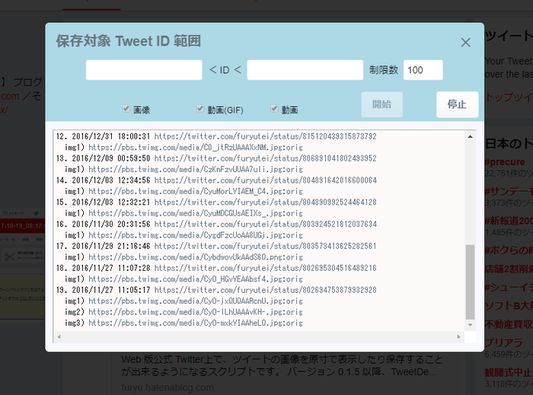Open img1 link of entry 19
Screen dimensions: 533x395
pos(195,301)
